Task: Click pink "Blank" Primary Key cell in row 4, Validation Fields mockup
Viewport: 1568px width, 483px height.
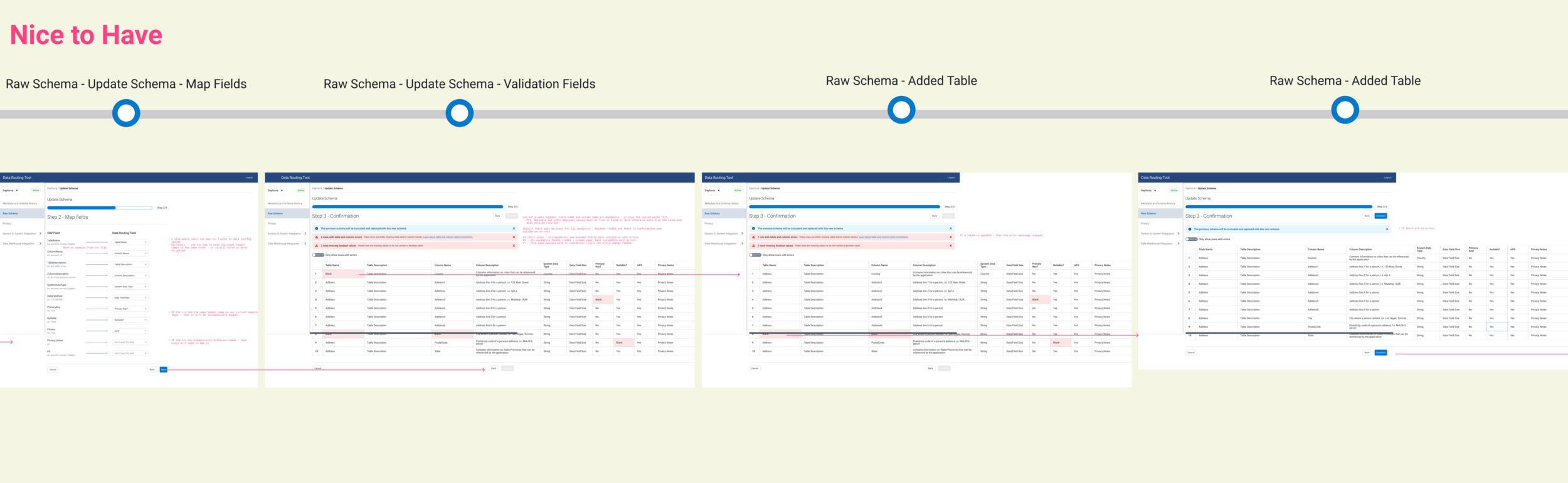Action: [x=603, y=300]
